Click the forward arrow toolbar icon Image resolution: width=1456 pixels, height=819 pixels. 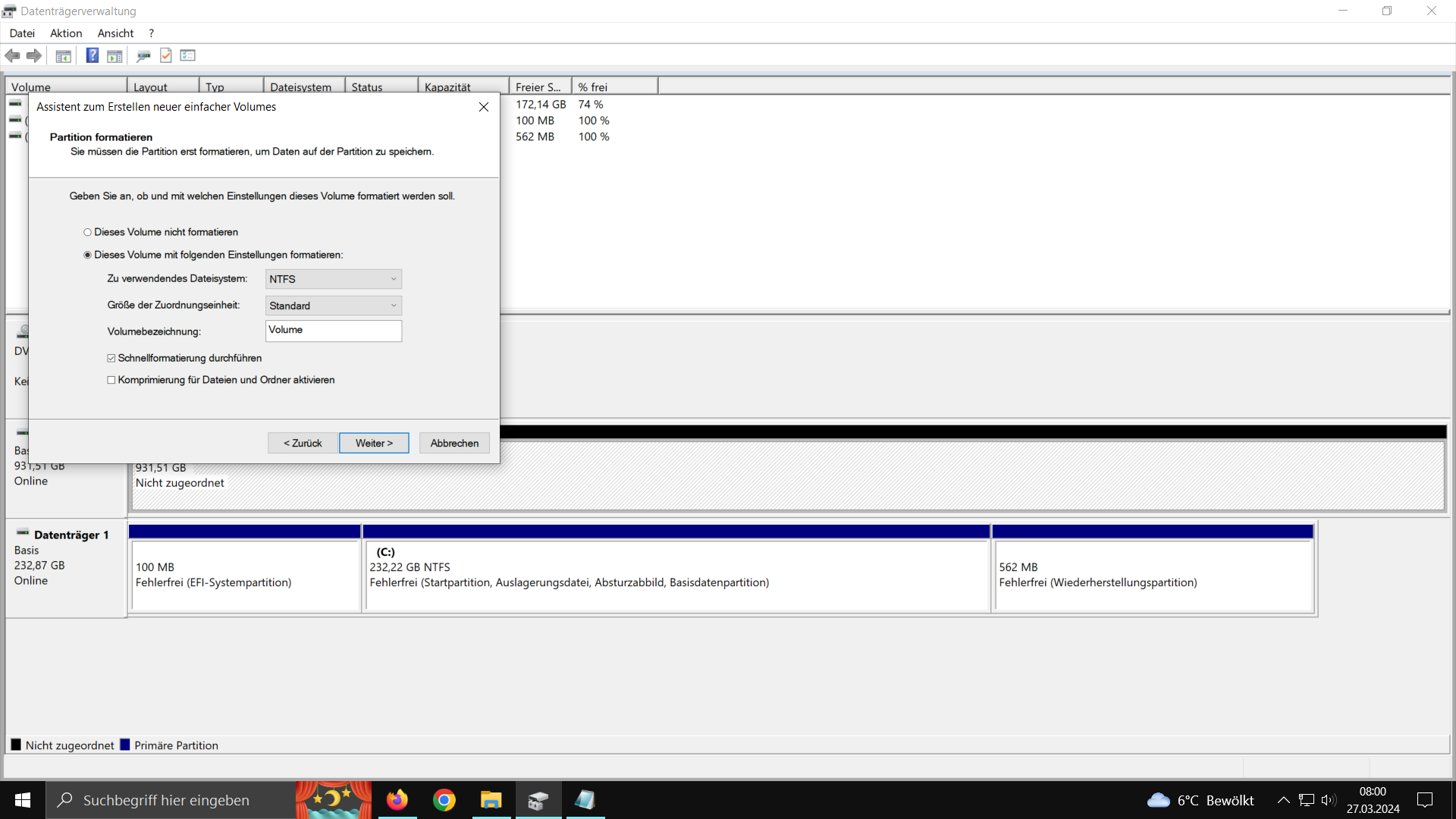(x=34, y=55)
